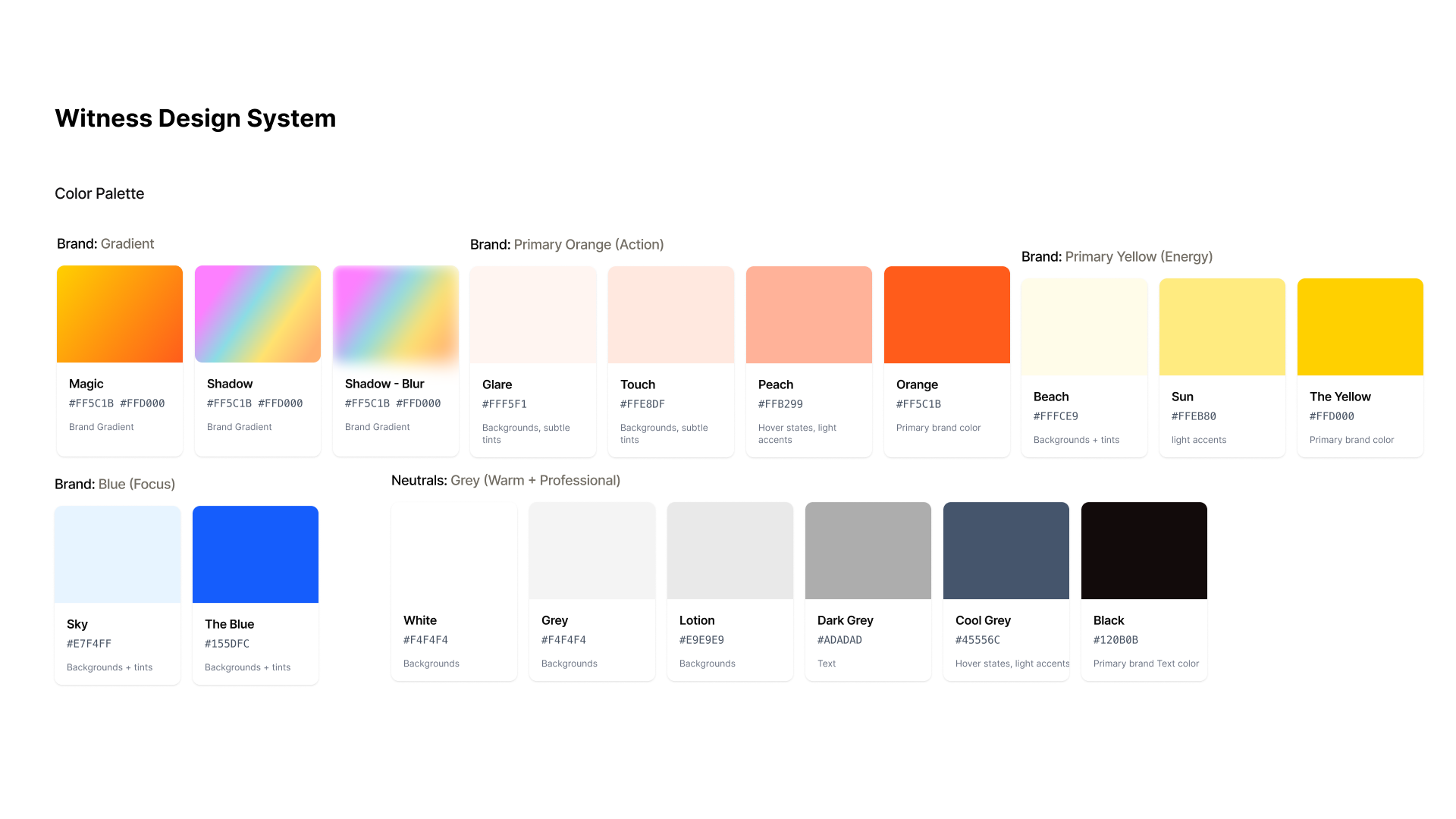
Task: Select the Beach color swatch
Action: click(1084, 327)
